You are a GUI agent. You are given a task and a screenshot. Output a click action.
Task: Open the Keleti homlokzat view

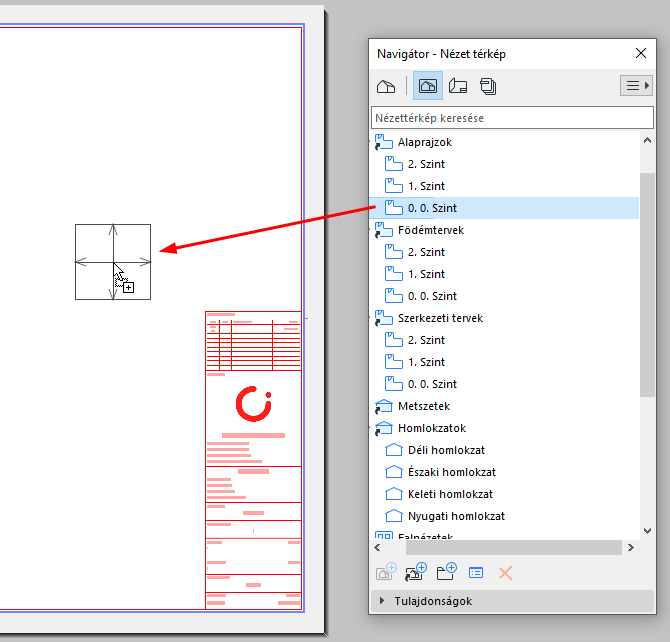click(x=450, y=495)
